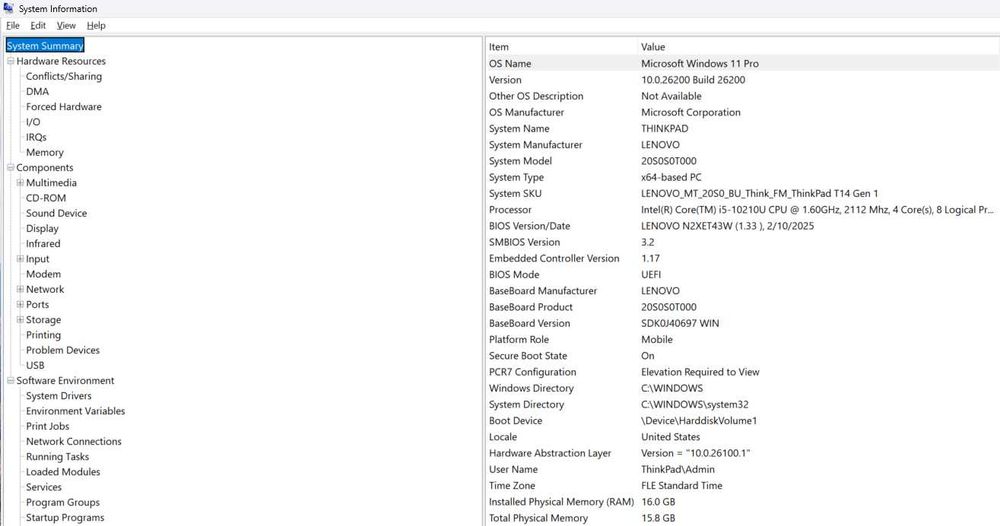Image resolution: width=1000 pixels, height=526 pixels.
Task: Select System Summary in the tree
Action: point(45,45)
